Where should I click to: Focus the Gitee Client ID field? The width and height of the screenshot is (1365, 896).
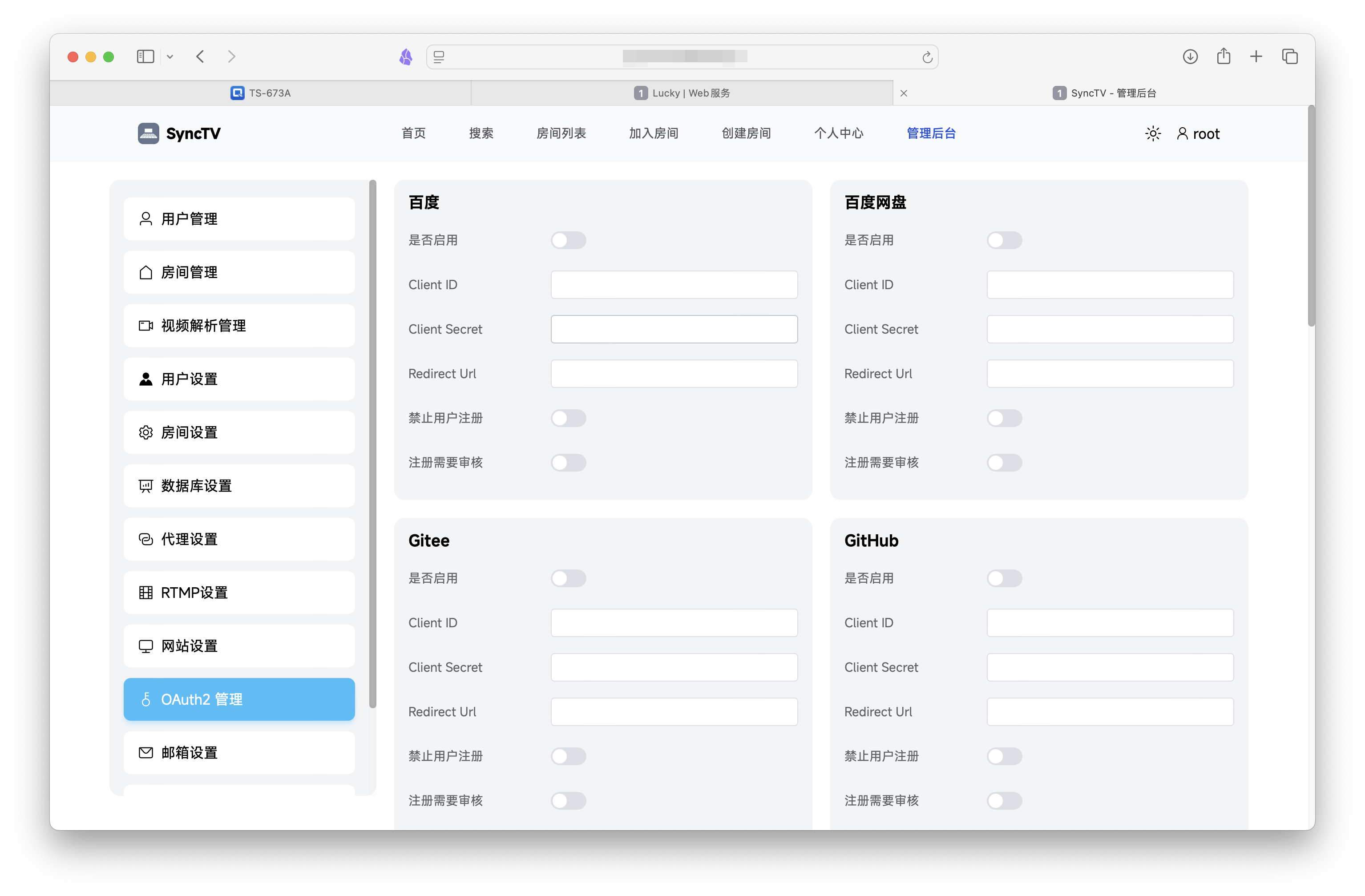coord(674,622)
